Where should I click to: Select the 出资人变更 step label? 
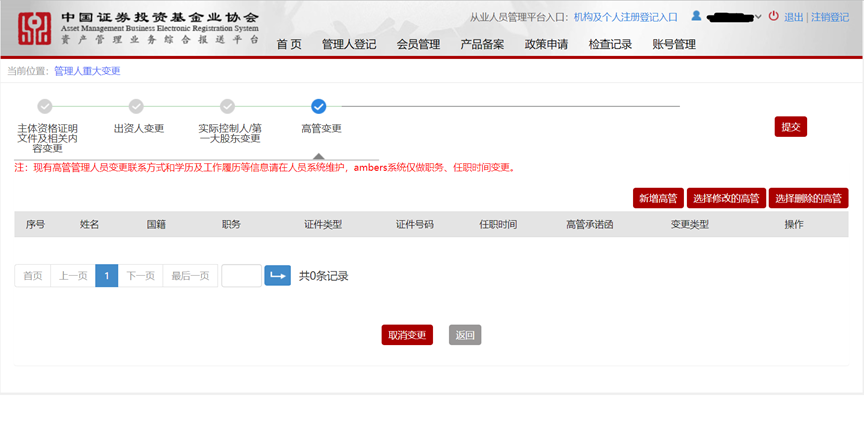pos(139,128)
